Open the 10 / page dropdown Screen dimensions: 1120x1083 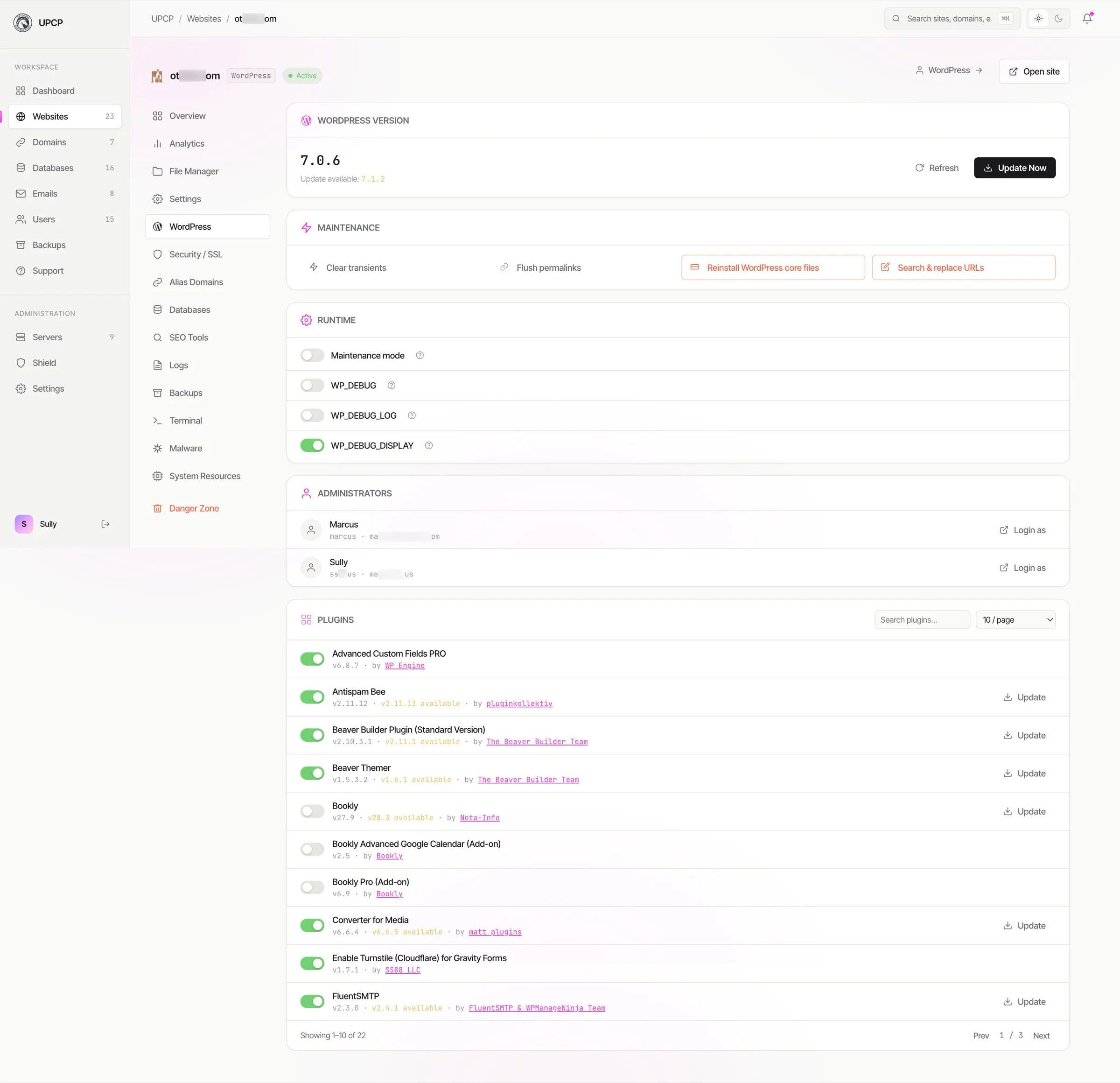[1015, 620]
